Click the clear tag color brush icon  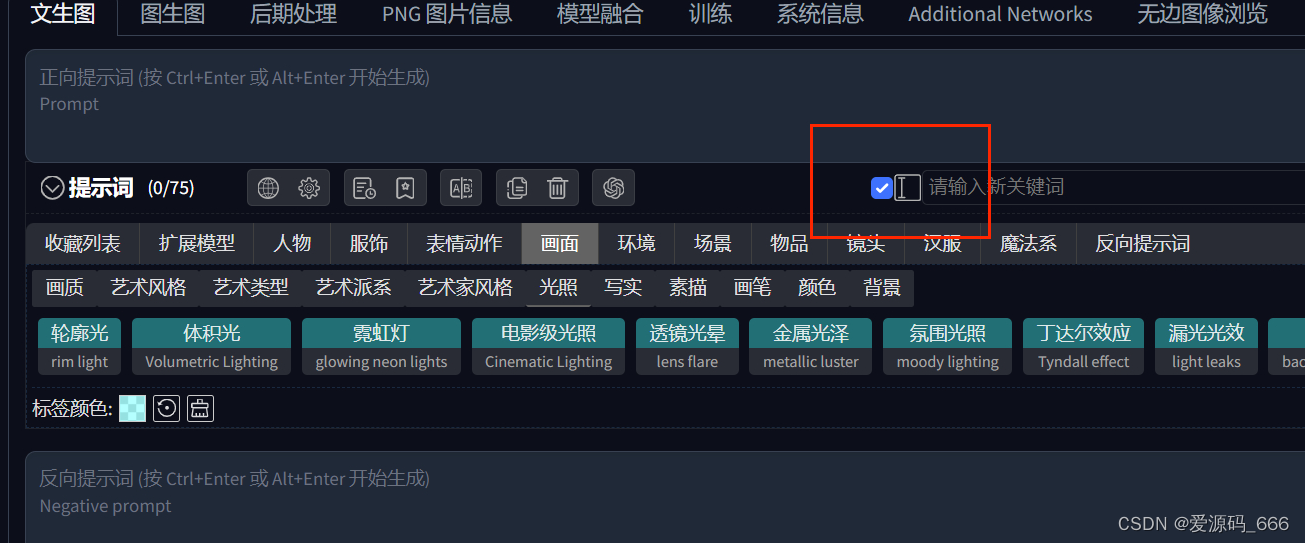[x=200, y=408]
